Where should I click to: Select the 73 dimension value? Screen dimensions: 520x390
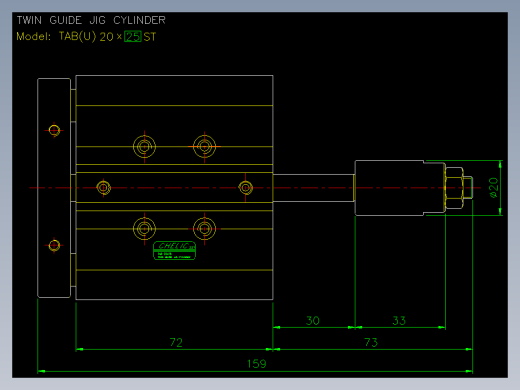(371, 342)
